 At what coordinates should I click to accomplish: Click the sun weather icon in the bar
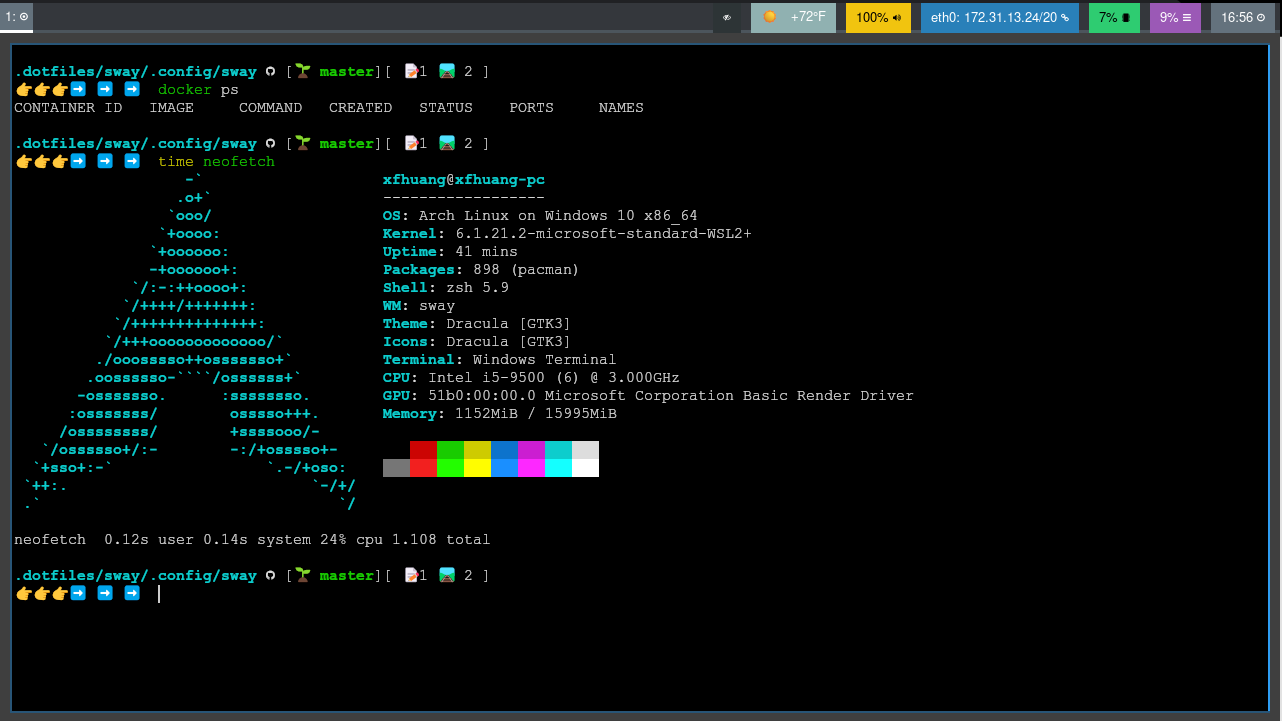[769, 17]
